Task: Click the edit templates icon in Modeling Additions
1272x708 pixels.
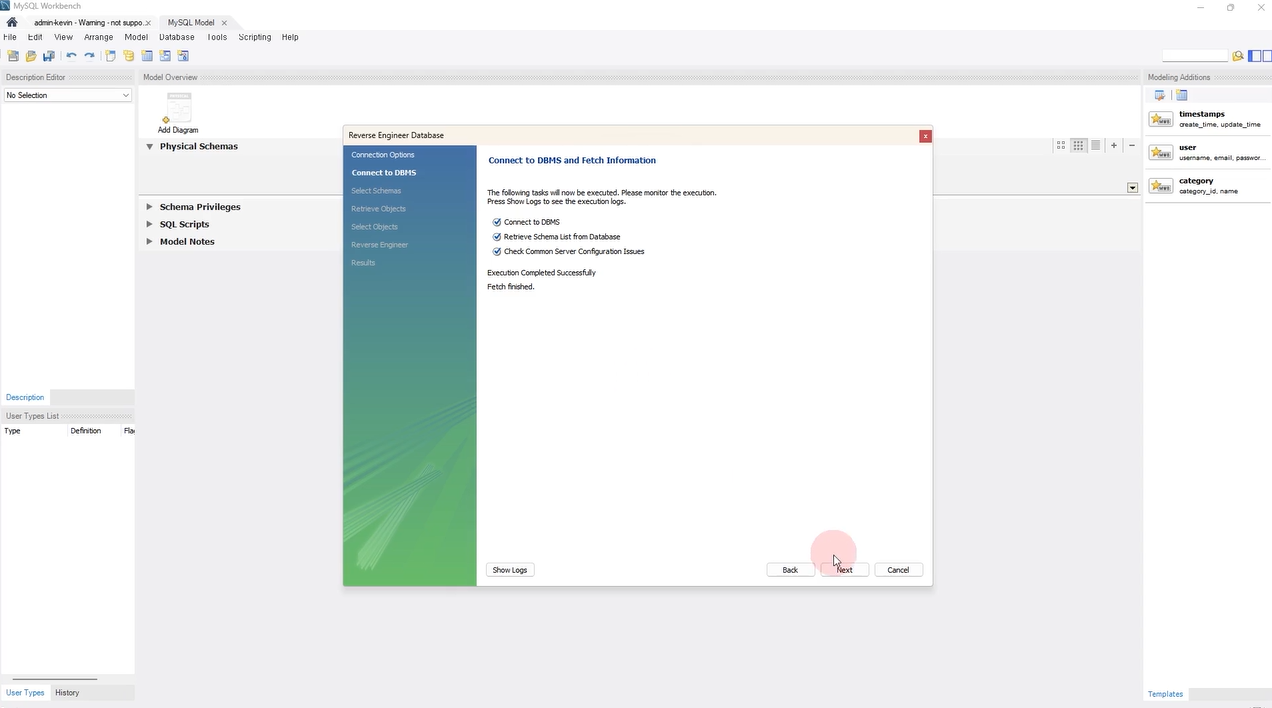Action: click(1160, 95)
